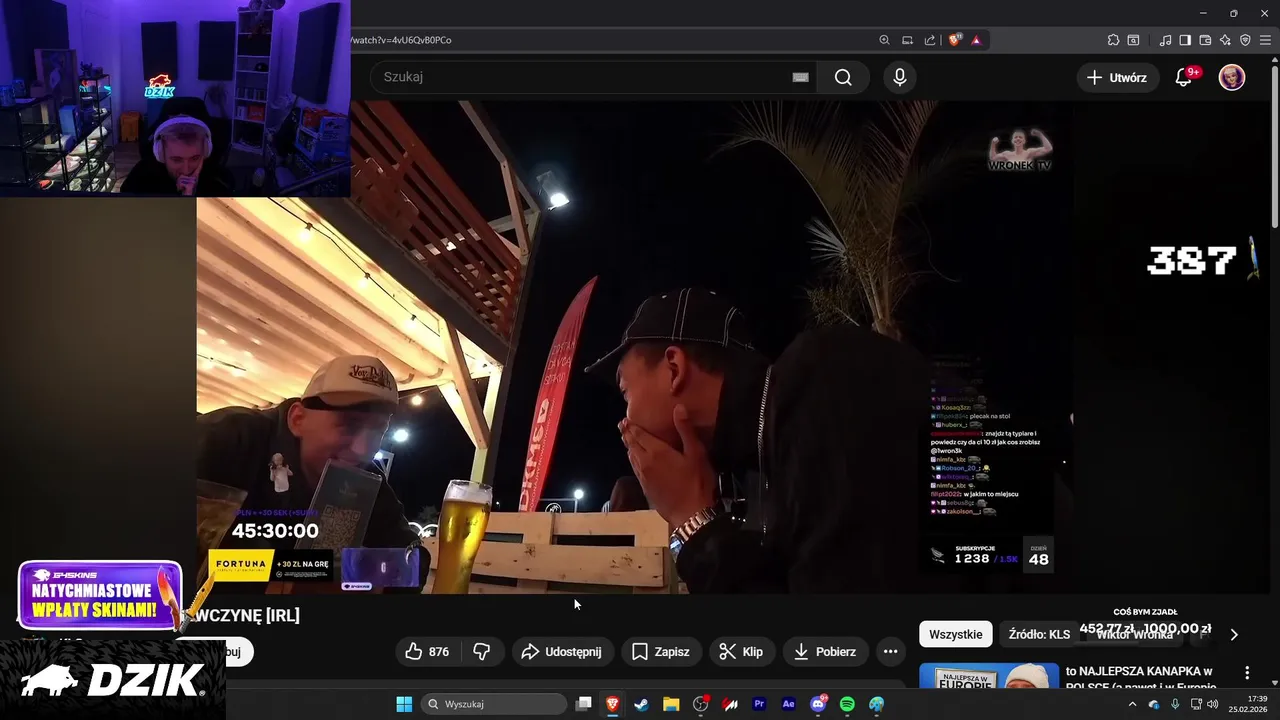Viewport: 1280px width, 720px height.
Task: Start voice search with the microphone icon
Action: pos(900,77)
